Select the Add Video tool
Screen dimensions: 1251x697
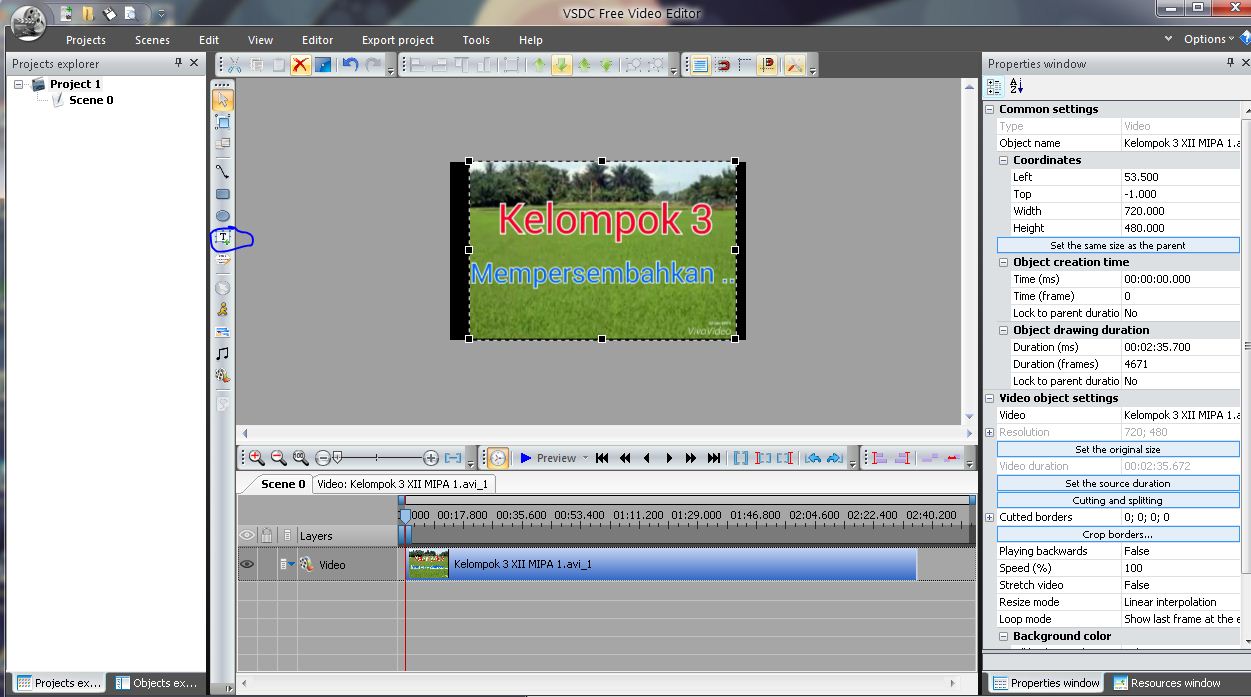click(223, 376)
